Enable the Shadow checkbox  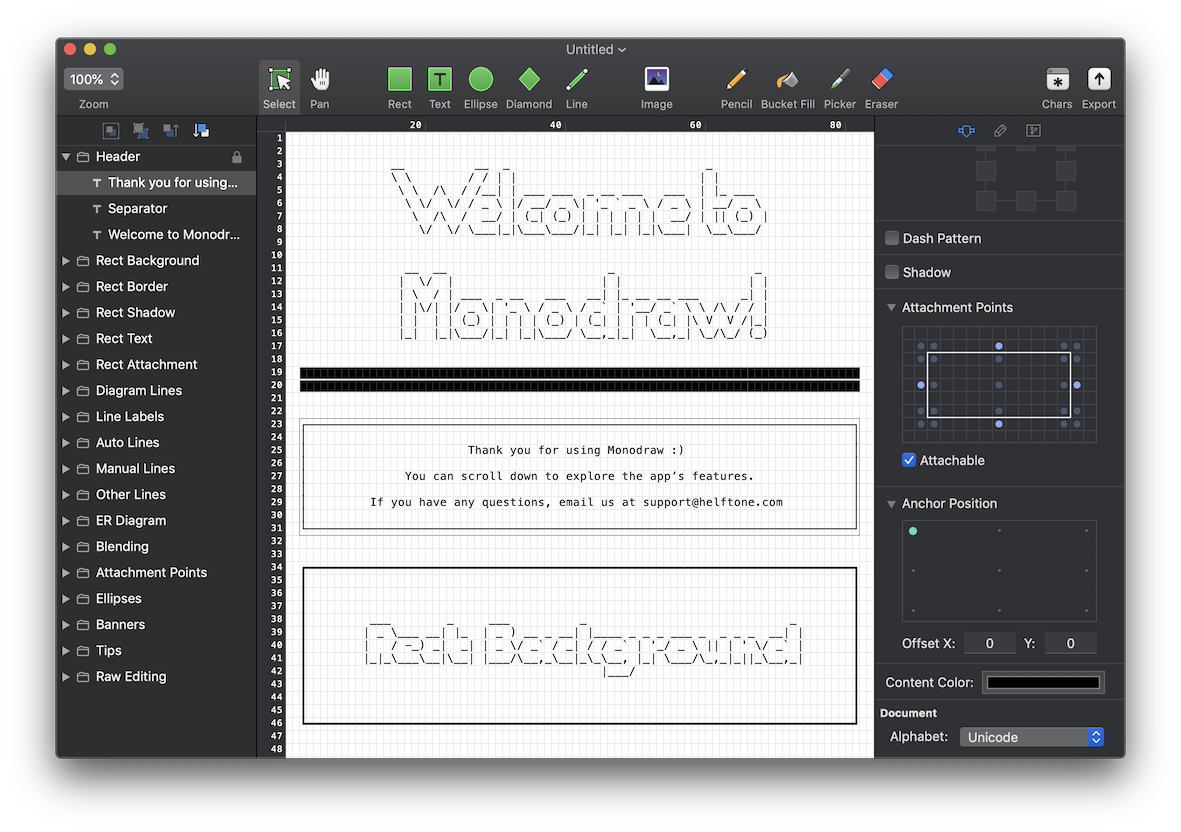tap(892, 272)
